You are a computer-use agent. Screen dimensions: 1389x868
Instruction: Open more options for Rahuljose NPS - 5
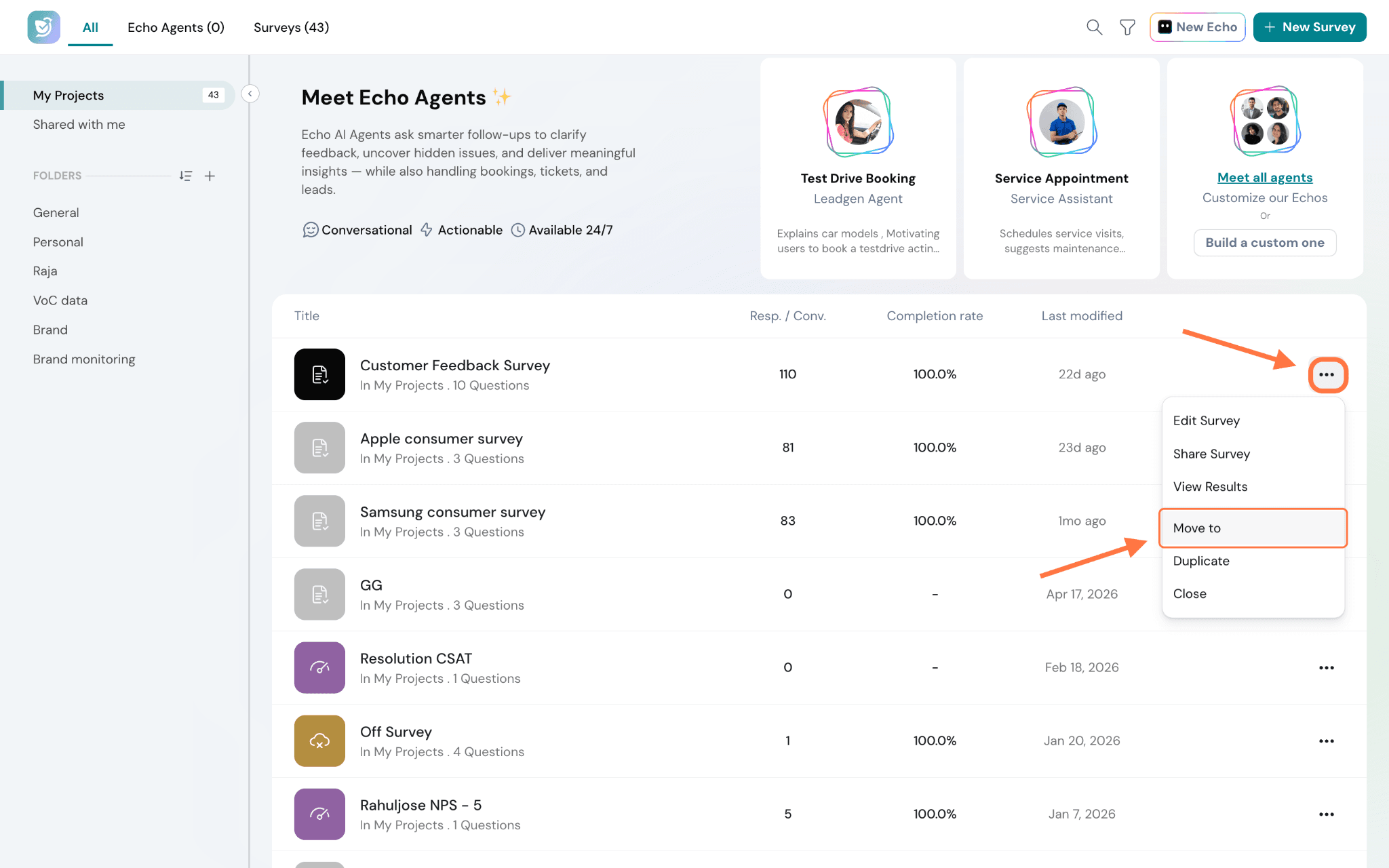click(1327, 814)
